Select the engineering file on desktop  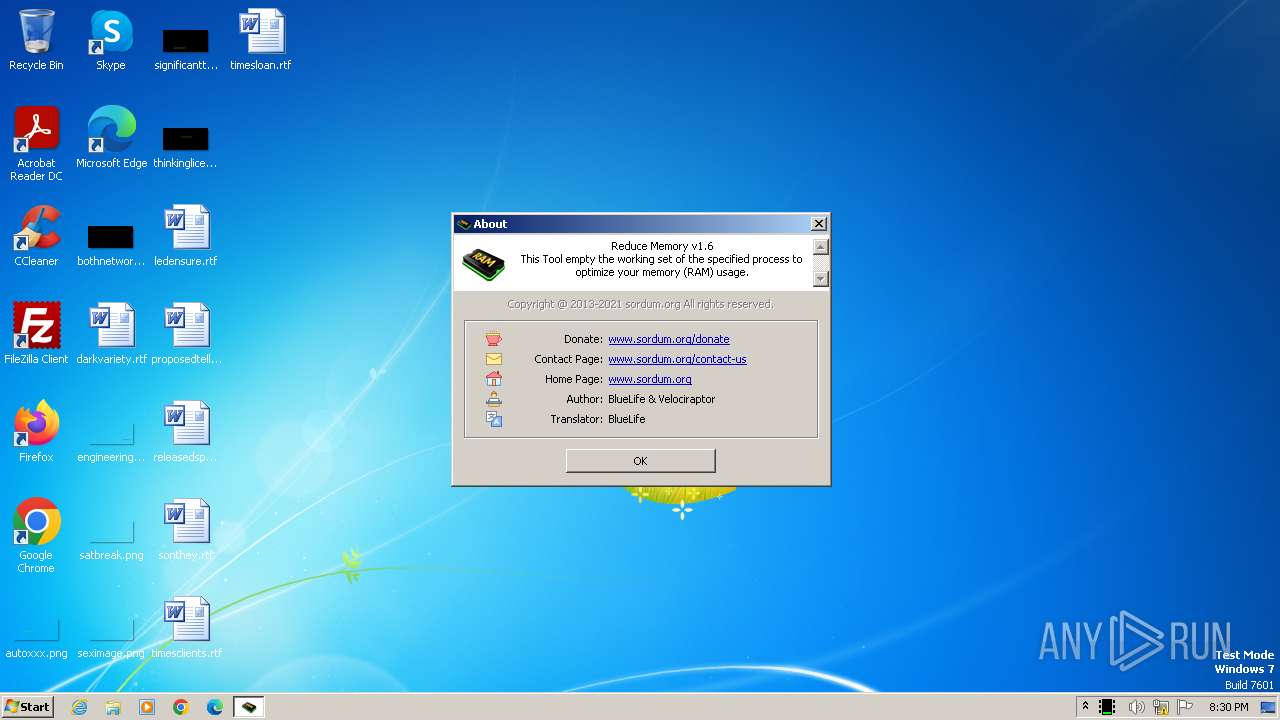111,439
